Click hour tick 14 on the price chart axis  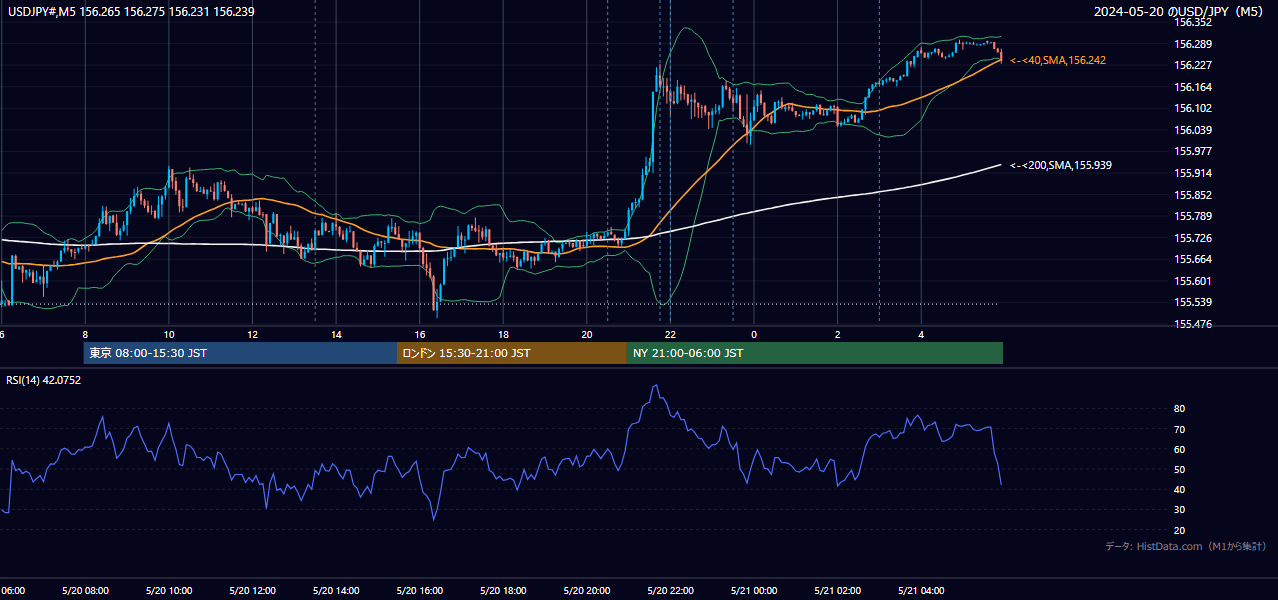click(x=336, y=334)
